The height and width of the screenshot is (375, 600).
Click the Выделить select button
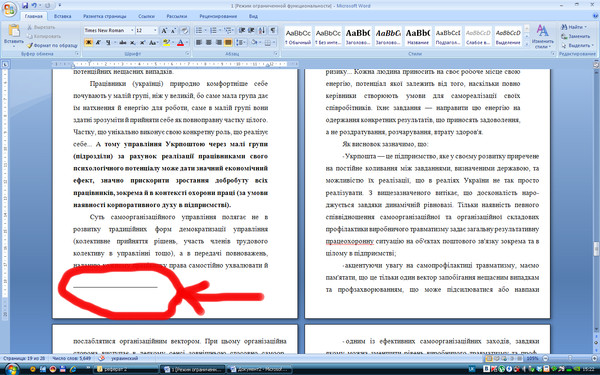click(576, 46)
